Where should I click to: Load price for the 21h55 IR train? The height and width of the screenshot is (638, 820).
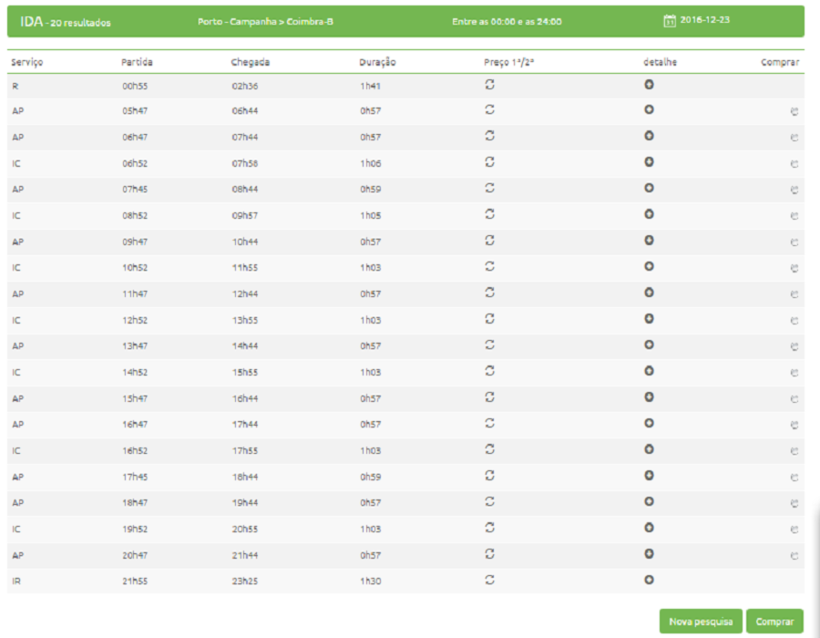pos(490,579)
